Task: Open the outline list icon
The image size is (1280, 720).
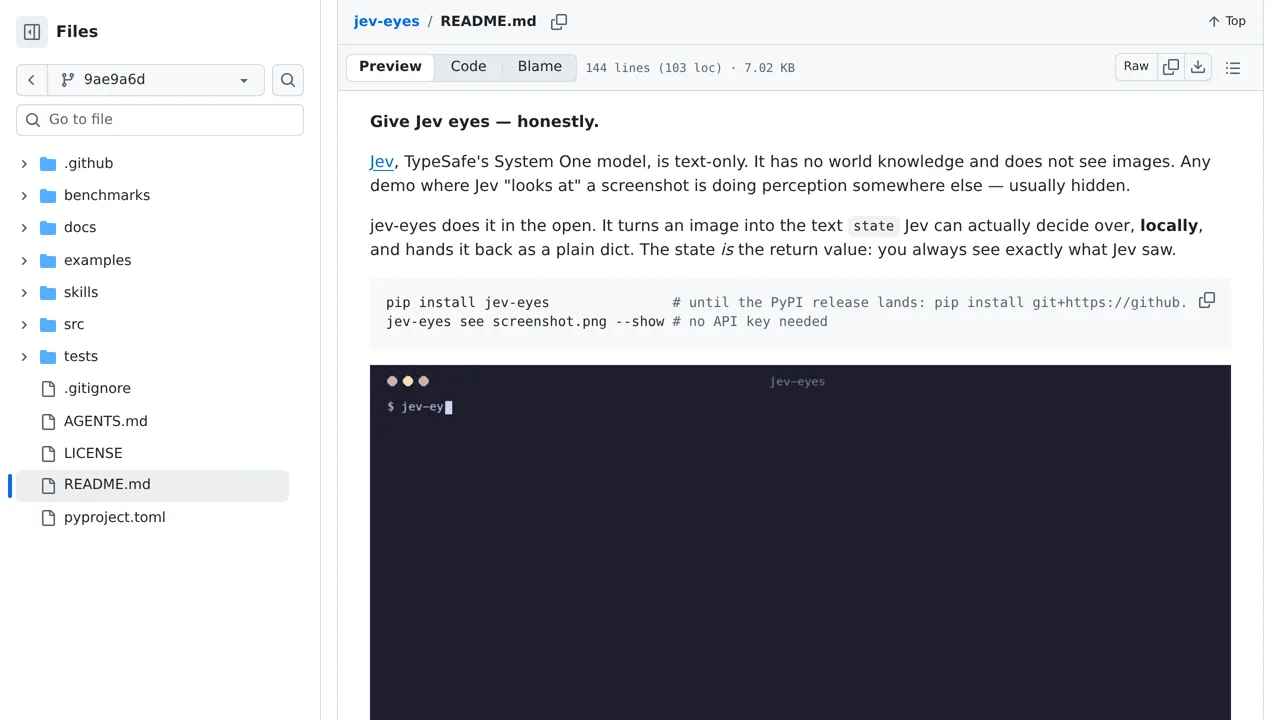Action: click(x=1233, y=68)
